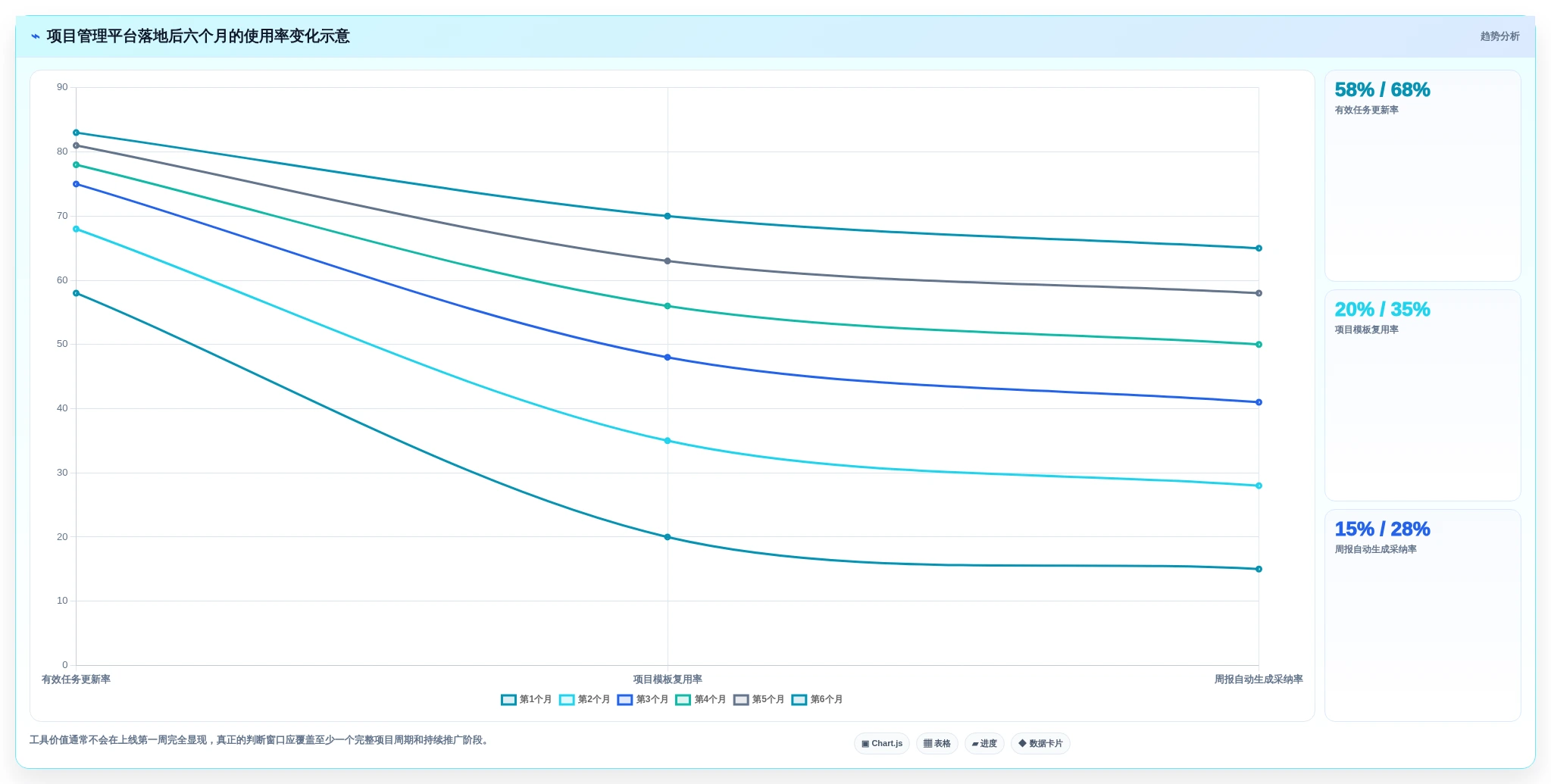Click the footer note starting with 工具价值通常
This screenshot has height=784, width=1551.
click(x=261, y=740)
